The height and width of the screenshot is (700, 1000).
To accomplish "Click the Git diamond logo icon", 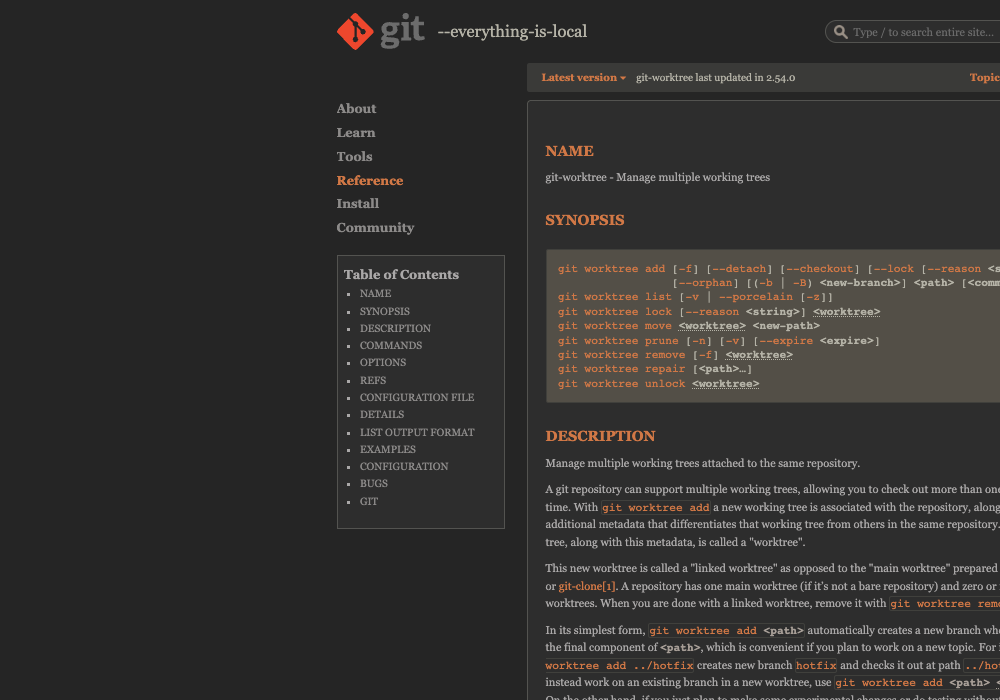I will (x=355, y=31).
